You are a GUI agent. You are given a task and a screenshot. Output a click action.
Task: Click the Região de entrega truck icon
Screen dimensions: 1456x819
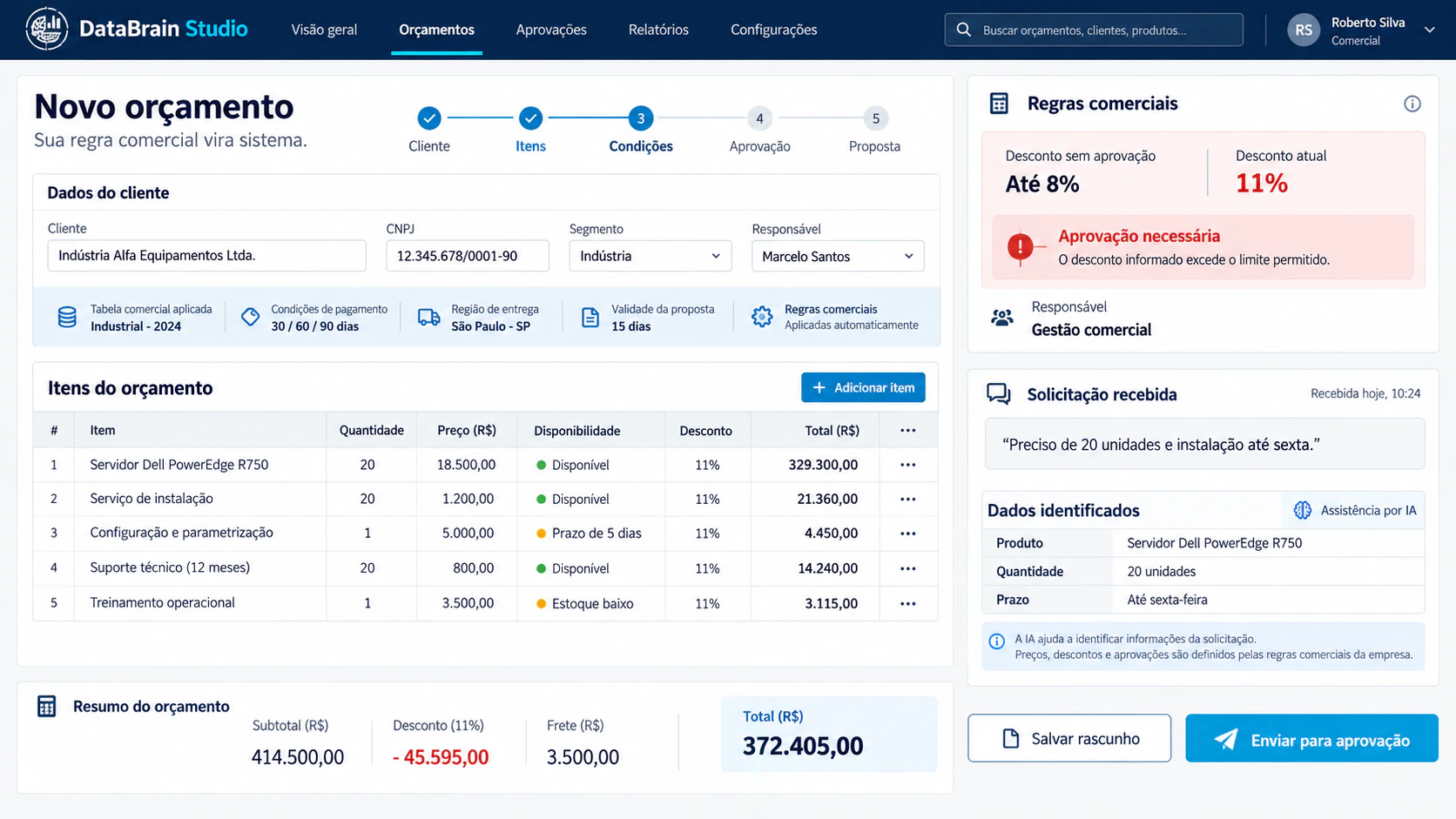428,317
